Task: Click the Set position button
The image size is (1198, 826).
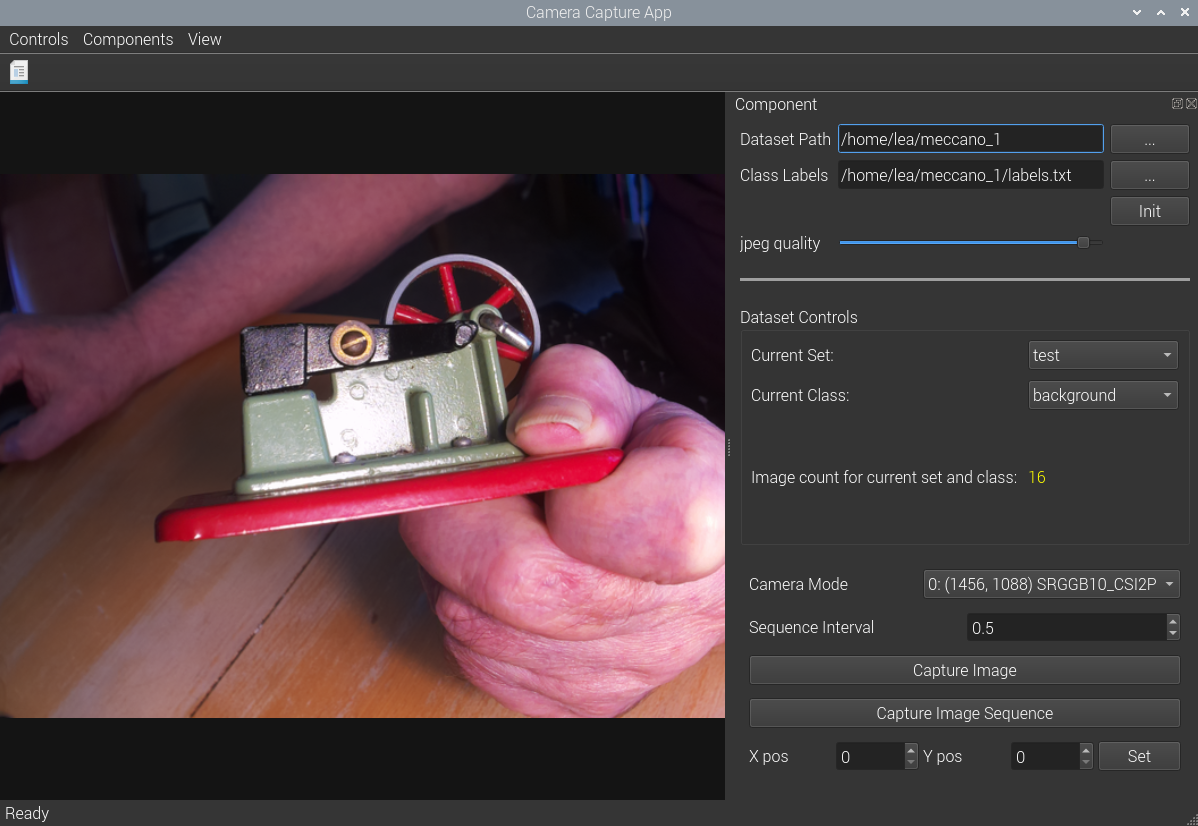Action: point(1138,756)
